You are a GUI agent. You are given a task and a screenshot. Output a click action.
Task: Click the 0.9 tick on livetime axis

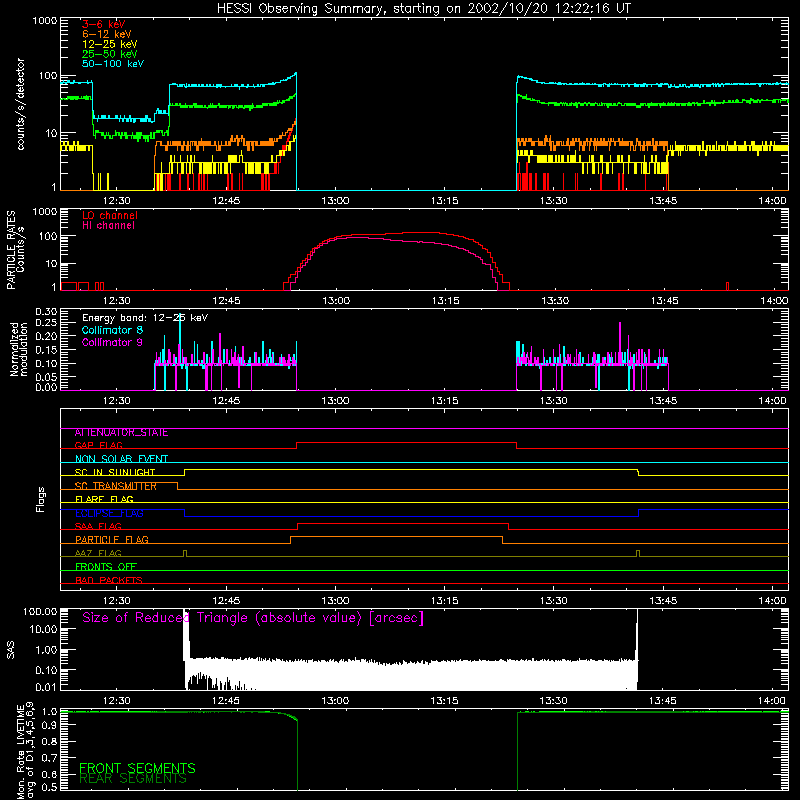tap(49, 725)
